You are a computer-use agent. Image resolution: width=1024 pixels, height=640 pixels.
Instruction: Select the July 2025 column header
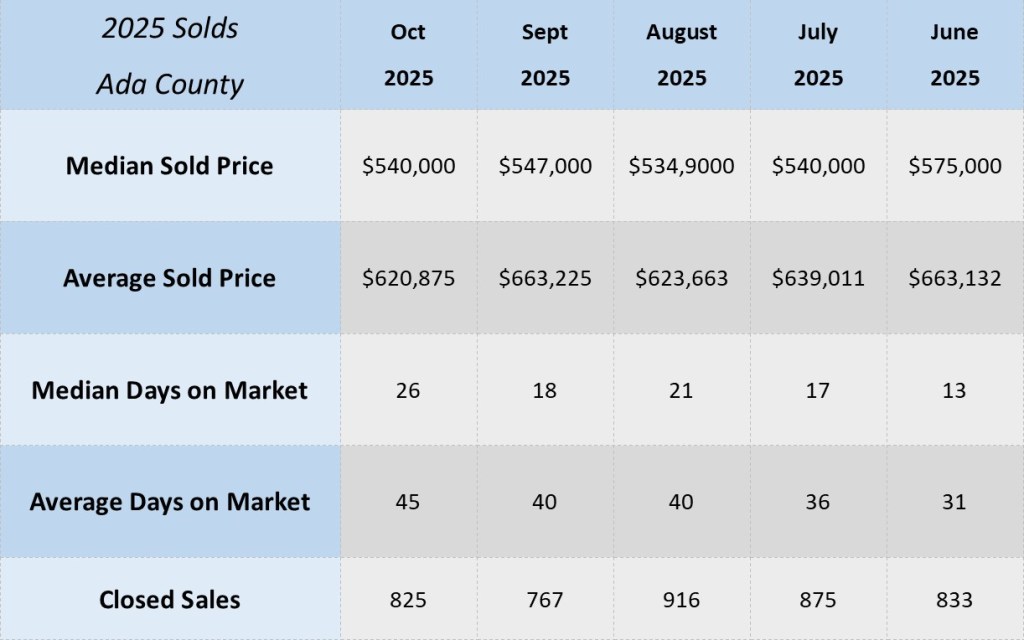click(818, 55)
